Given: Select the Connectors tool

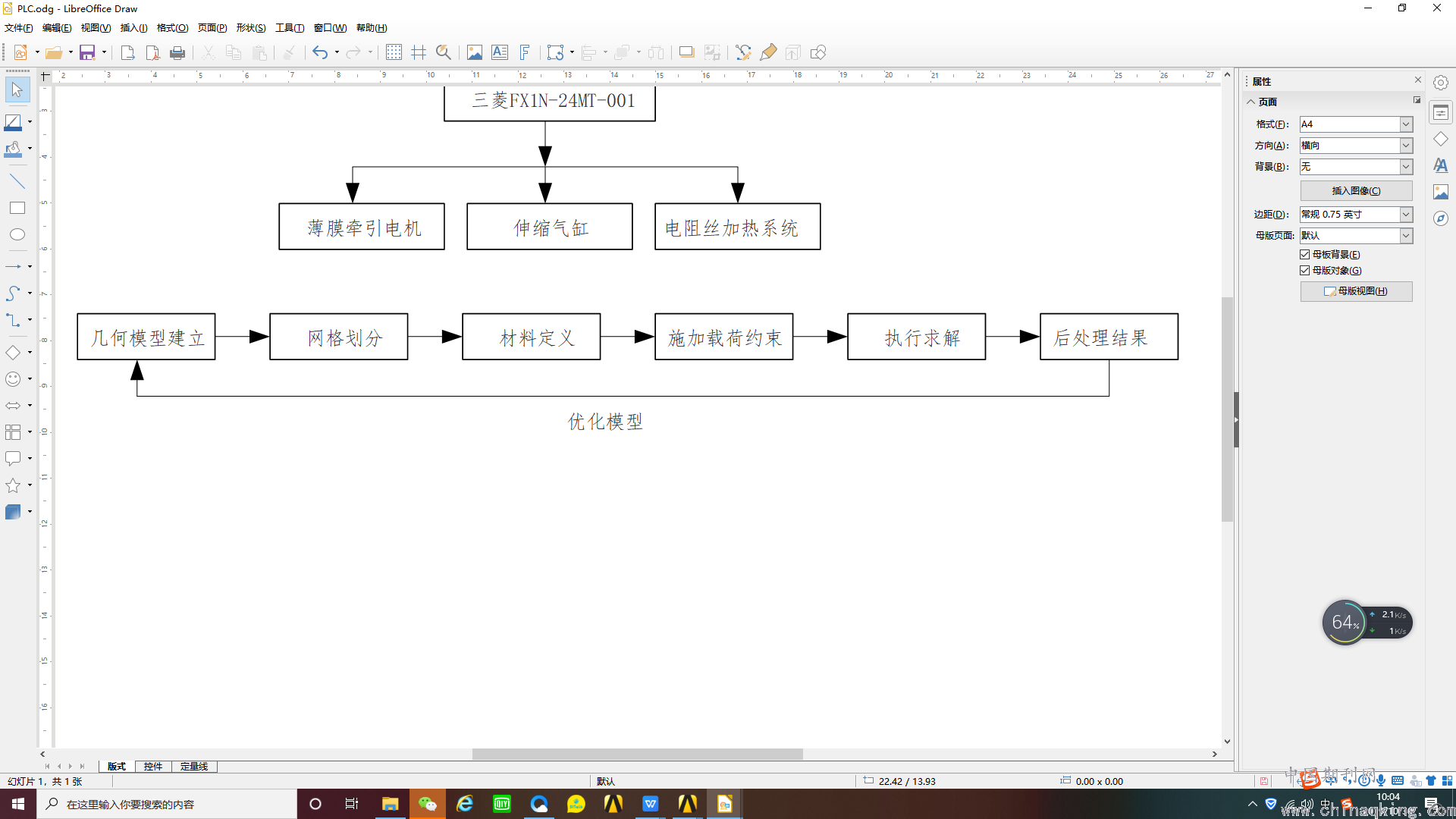Looking at the screenshot, I should 14,319.
